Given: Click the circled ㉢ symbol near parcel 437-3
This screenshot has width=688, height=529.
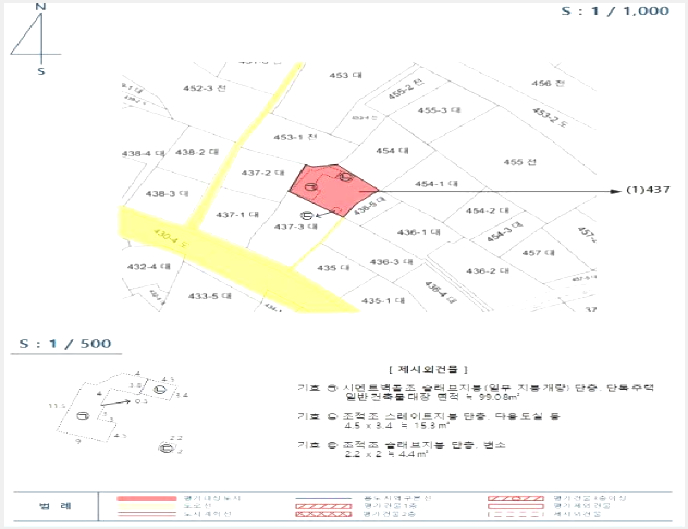Looking at the screenshot, I should (306, 215).
